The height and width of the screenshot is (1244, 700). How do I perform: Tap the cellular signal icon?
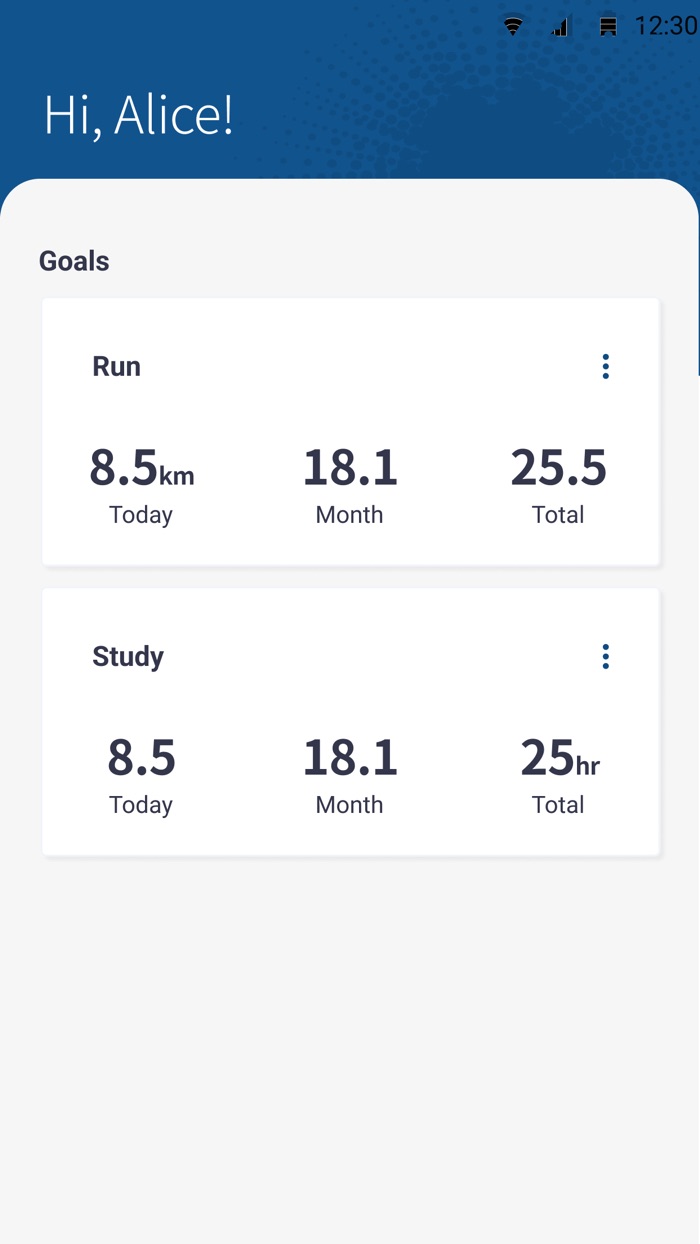(560, 27)
